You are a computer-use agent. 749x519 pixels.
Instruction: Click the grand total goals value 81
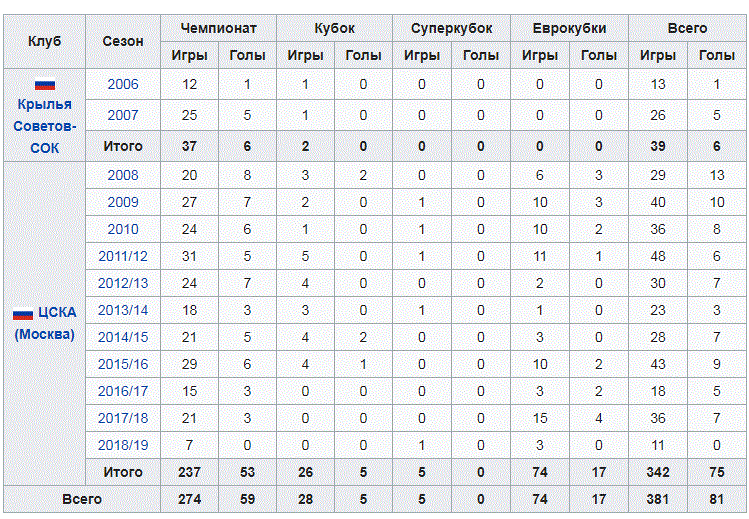pyautogui.click(x=717, y=499)
